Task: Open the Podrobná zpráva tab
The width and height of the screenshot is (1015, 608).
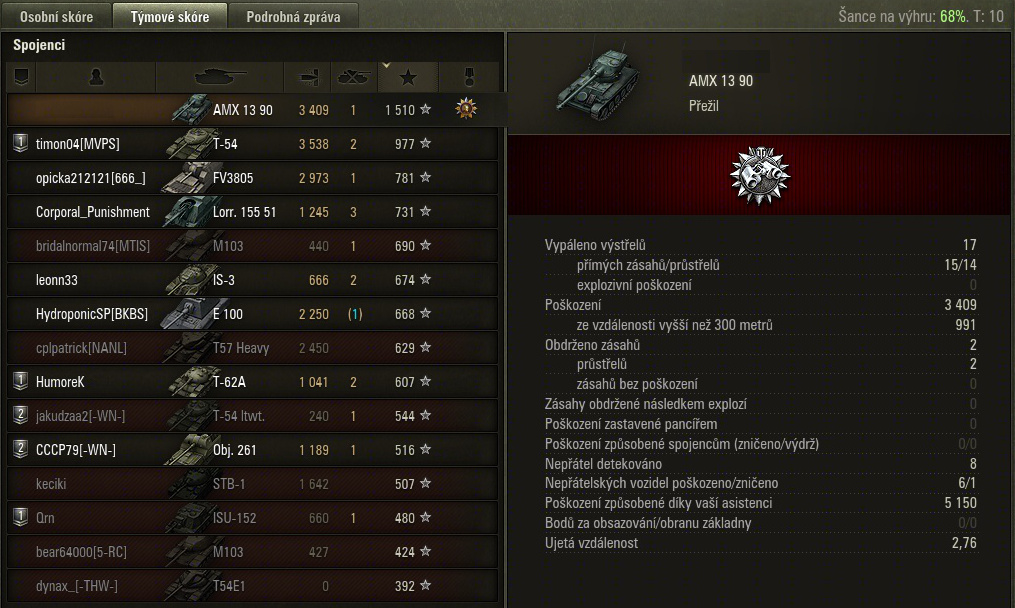Action: (293, 16)
